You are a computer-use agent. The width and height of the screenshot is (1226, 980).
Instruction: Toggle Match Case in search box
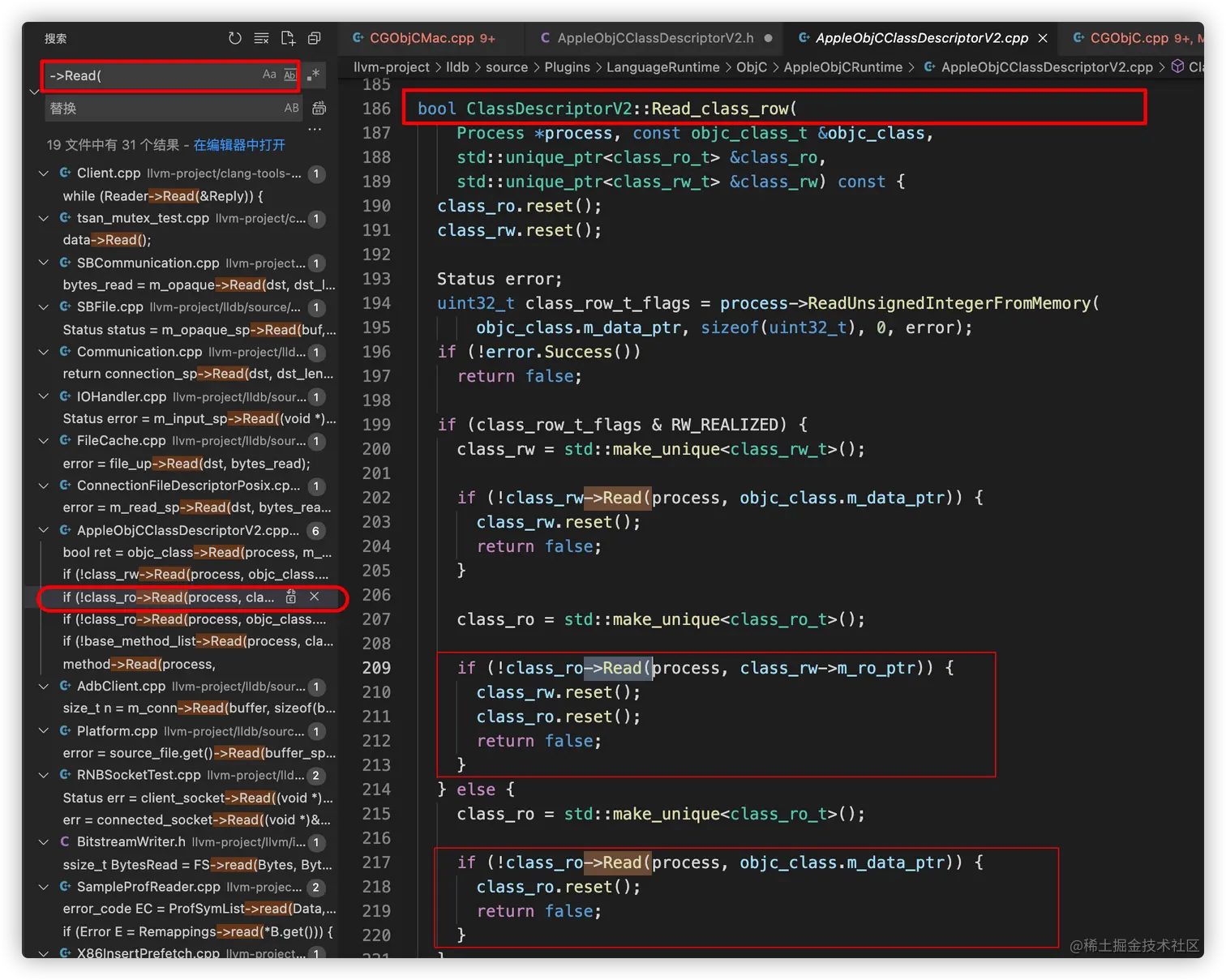click(269, 75)
